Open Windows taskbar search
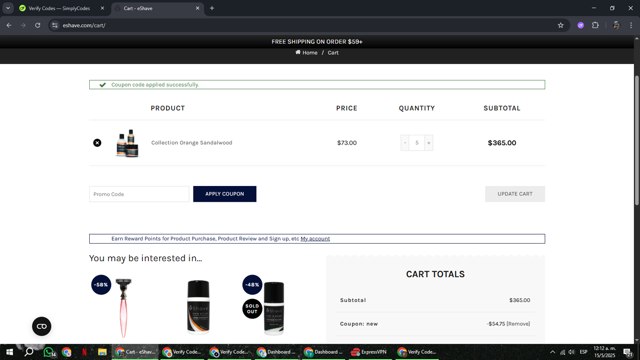The image size is (640, 360). click(x=29, y=352)
